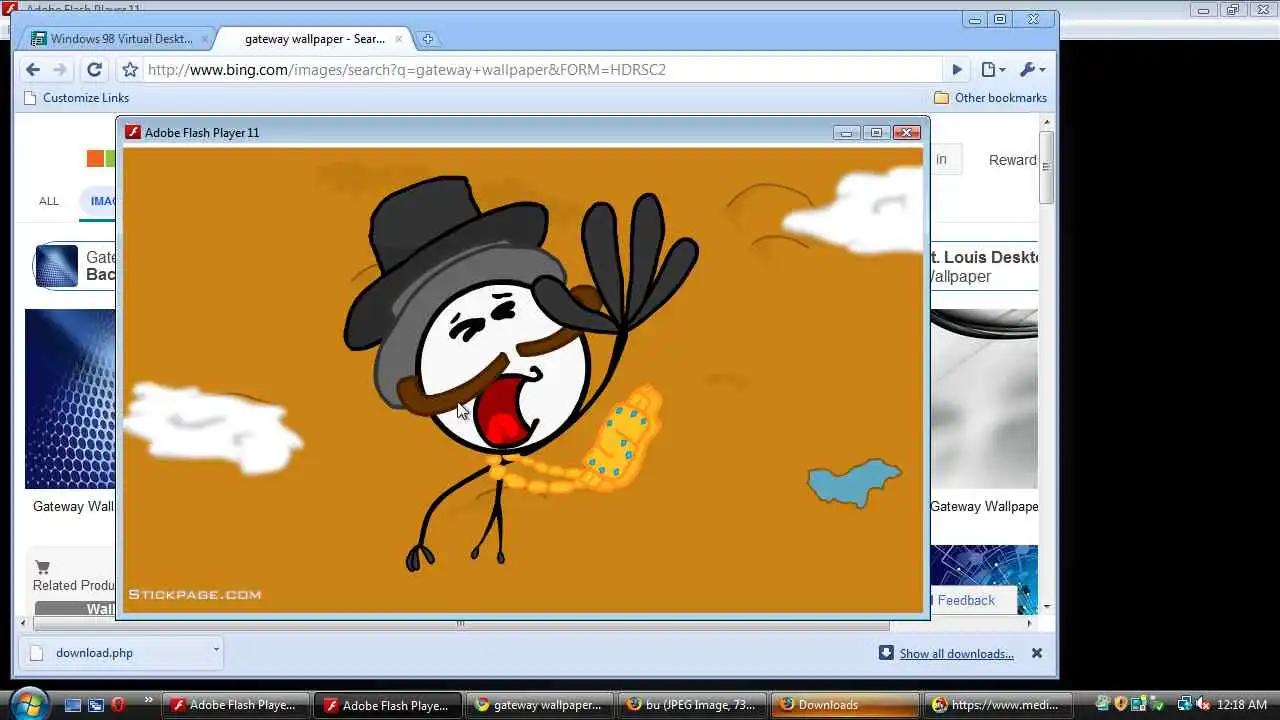Open the Downloads taskbar item

pyautogui.click(x=845, y=705)
